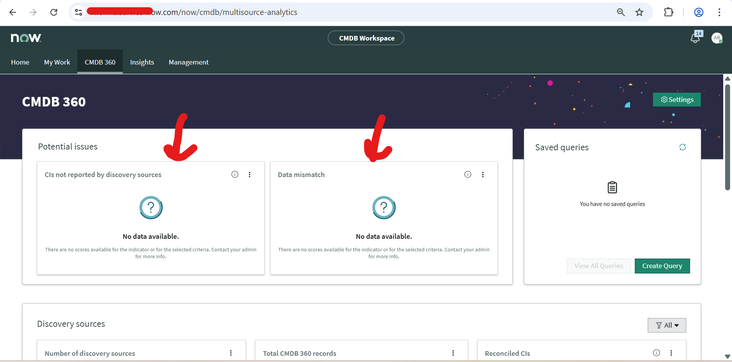Open more options on Data mismatch card
This screenshot has width=732, height=362.
pyautogui.click(x=483, y=174)
